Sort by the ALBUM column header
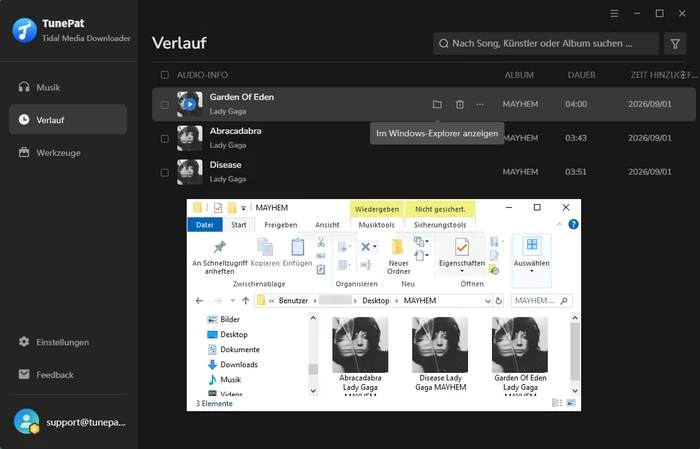The image size is (700, 449). (519, 75)
